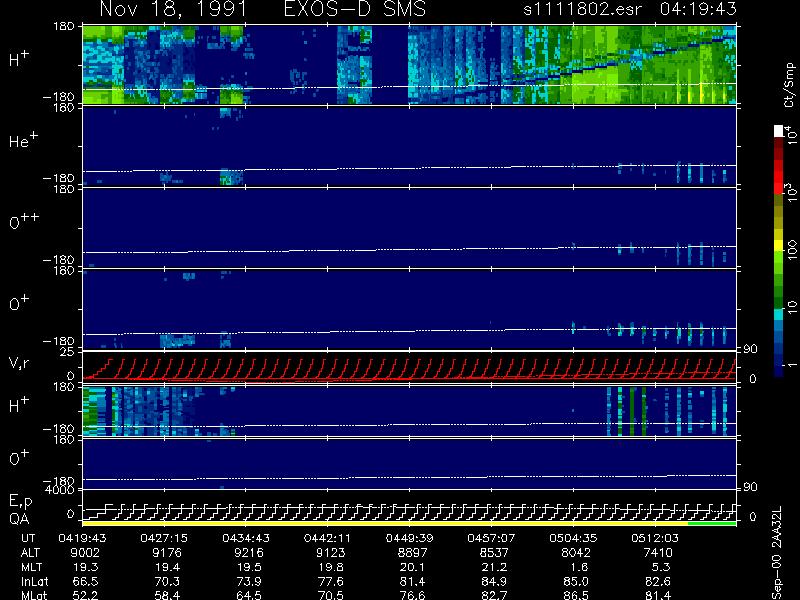Click InLat value '73.9'
Viewport: 800px width, 600px height.
(249, 581)
